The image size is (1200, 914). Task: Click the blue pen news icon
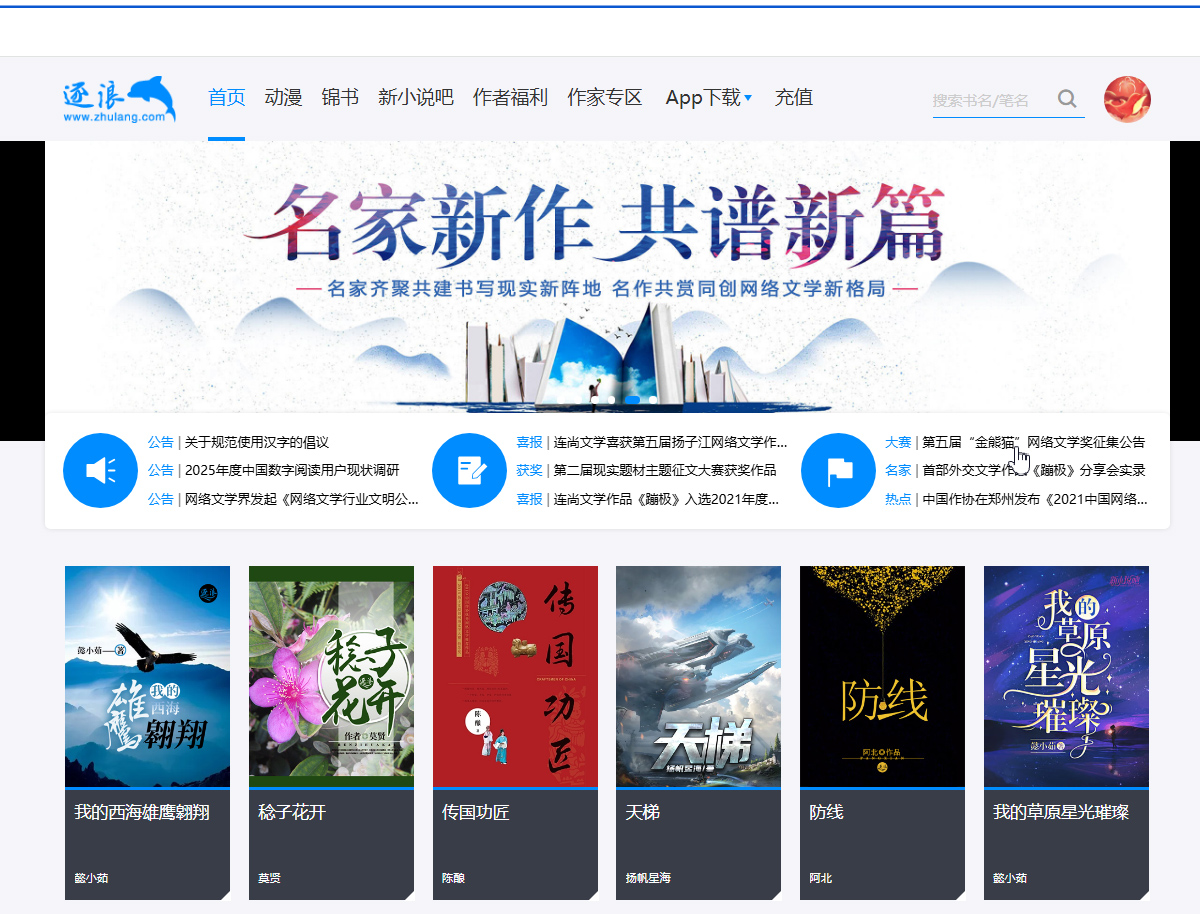469,470
